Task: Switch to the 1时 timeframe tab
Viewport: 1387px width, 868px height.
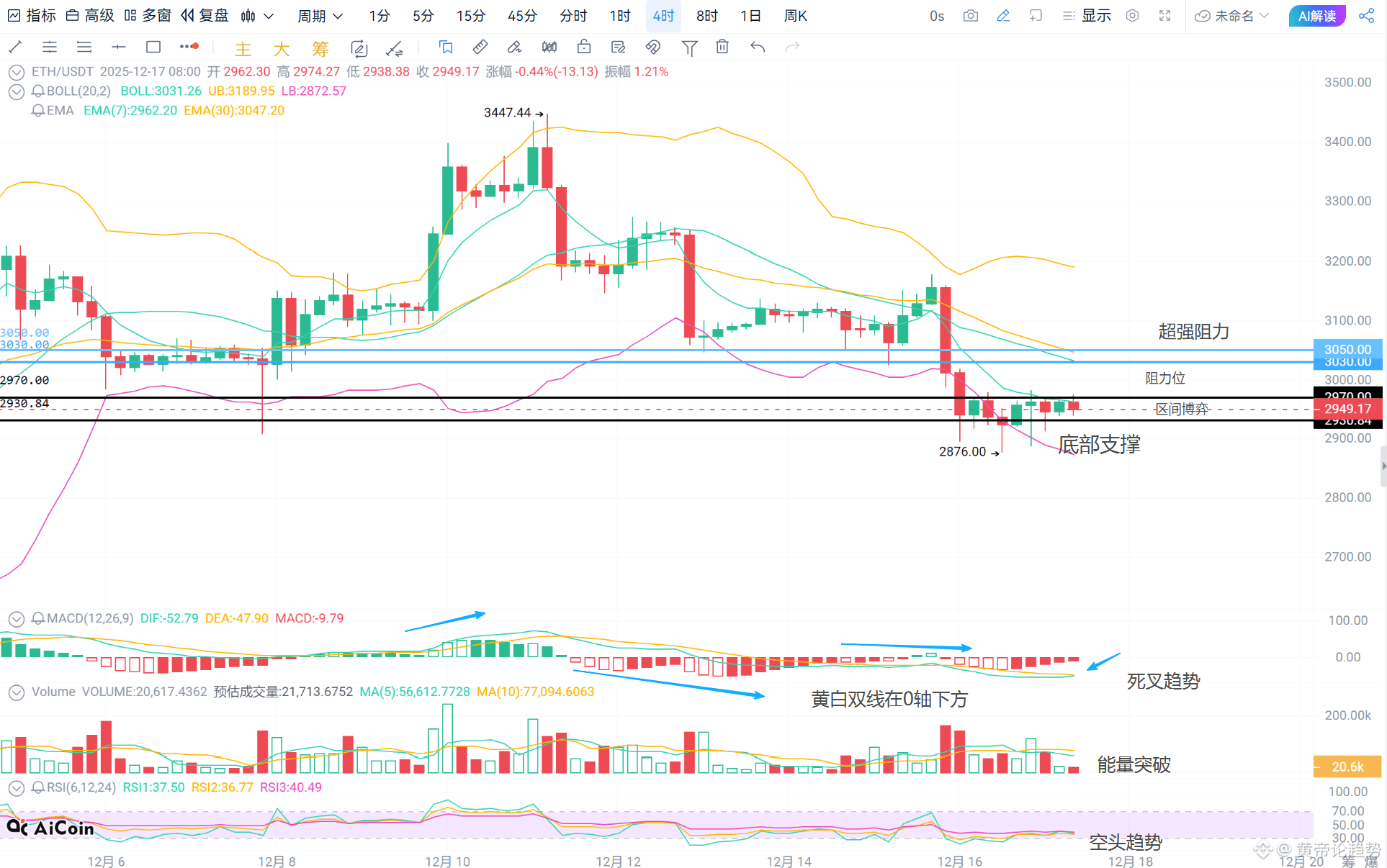Action: [x=619, y=16]
